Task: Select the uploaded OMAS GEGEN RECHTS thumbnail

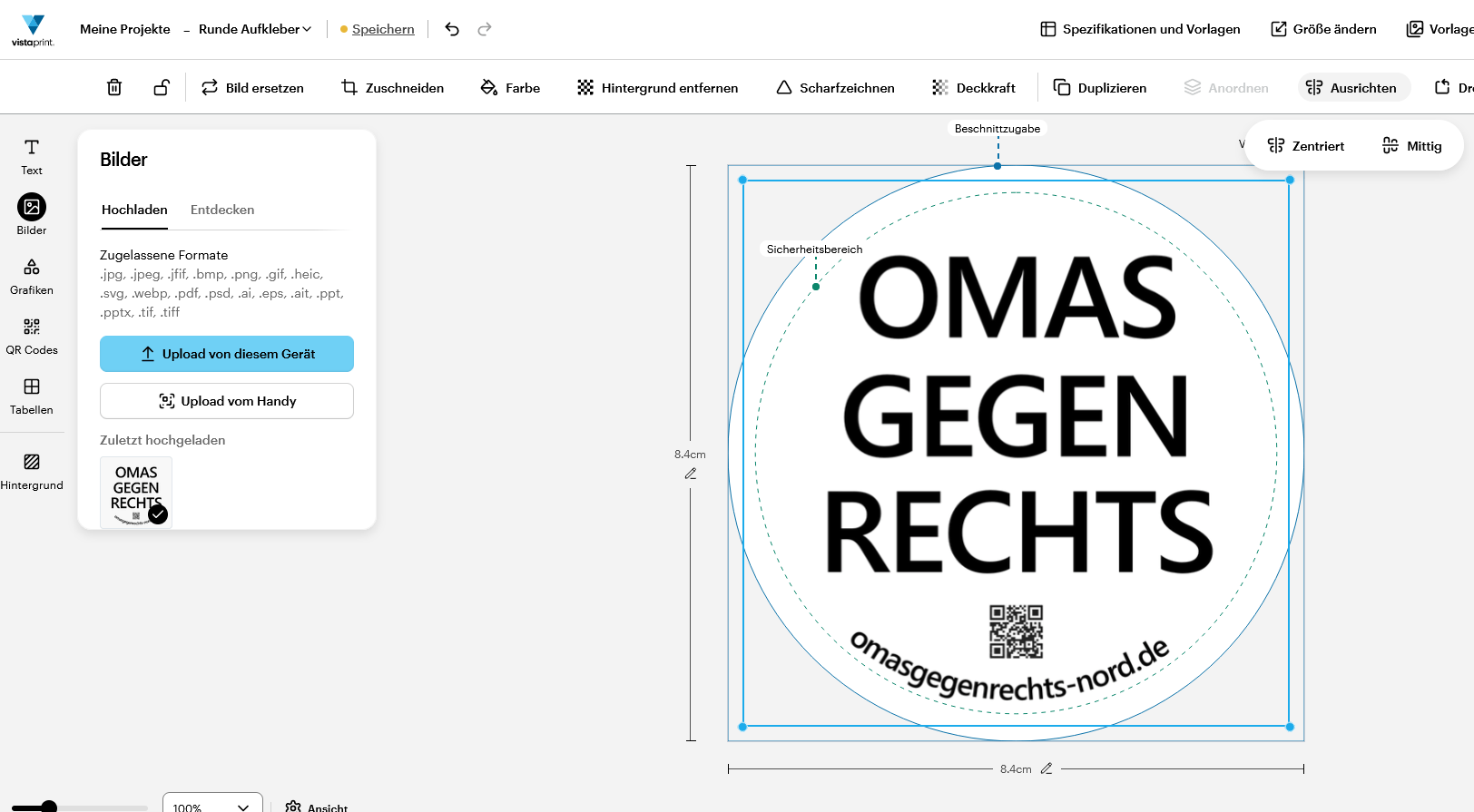Action: point(136,493)
